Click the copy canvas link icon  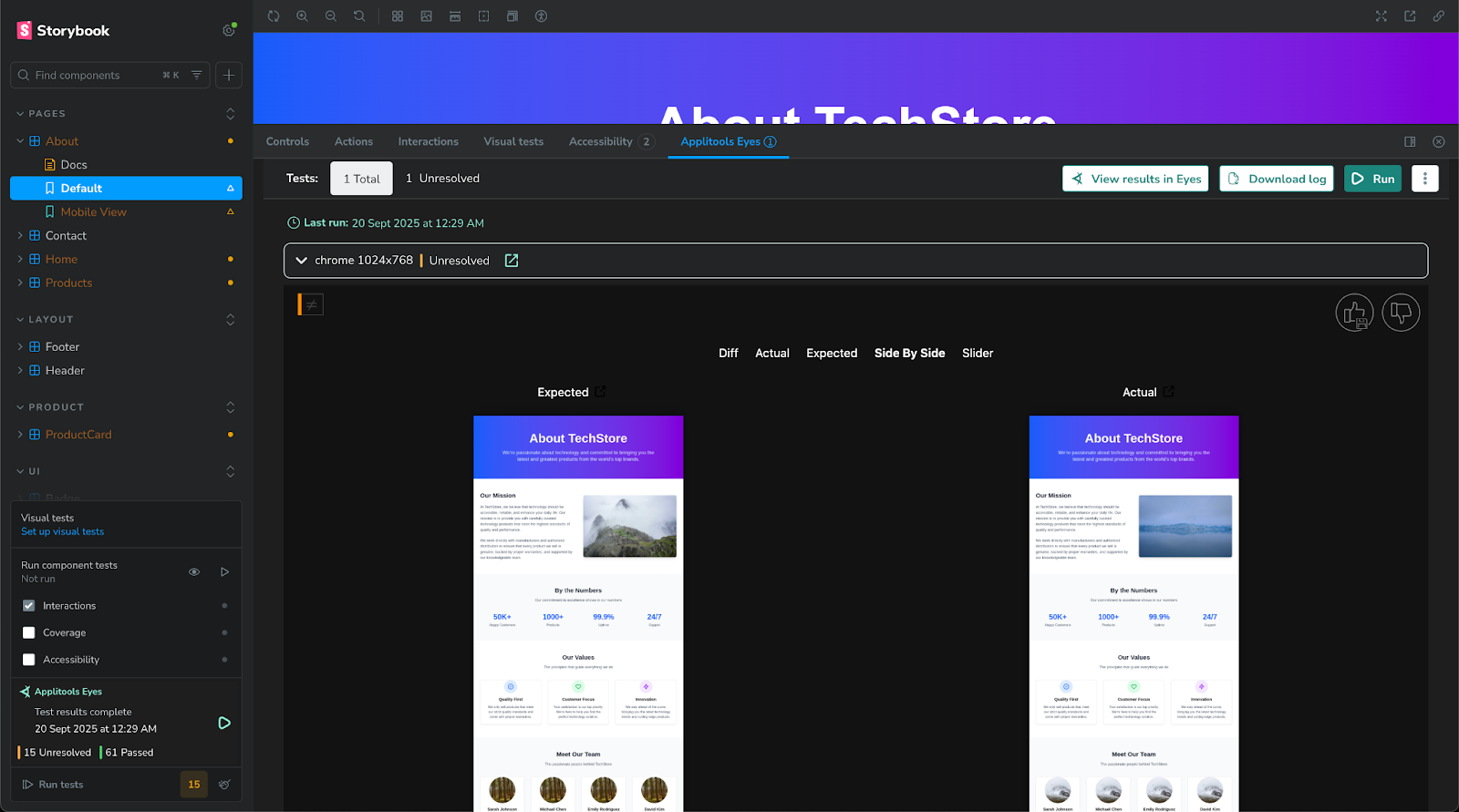point(1438,16)
